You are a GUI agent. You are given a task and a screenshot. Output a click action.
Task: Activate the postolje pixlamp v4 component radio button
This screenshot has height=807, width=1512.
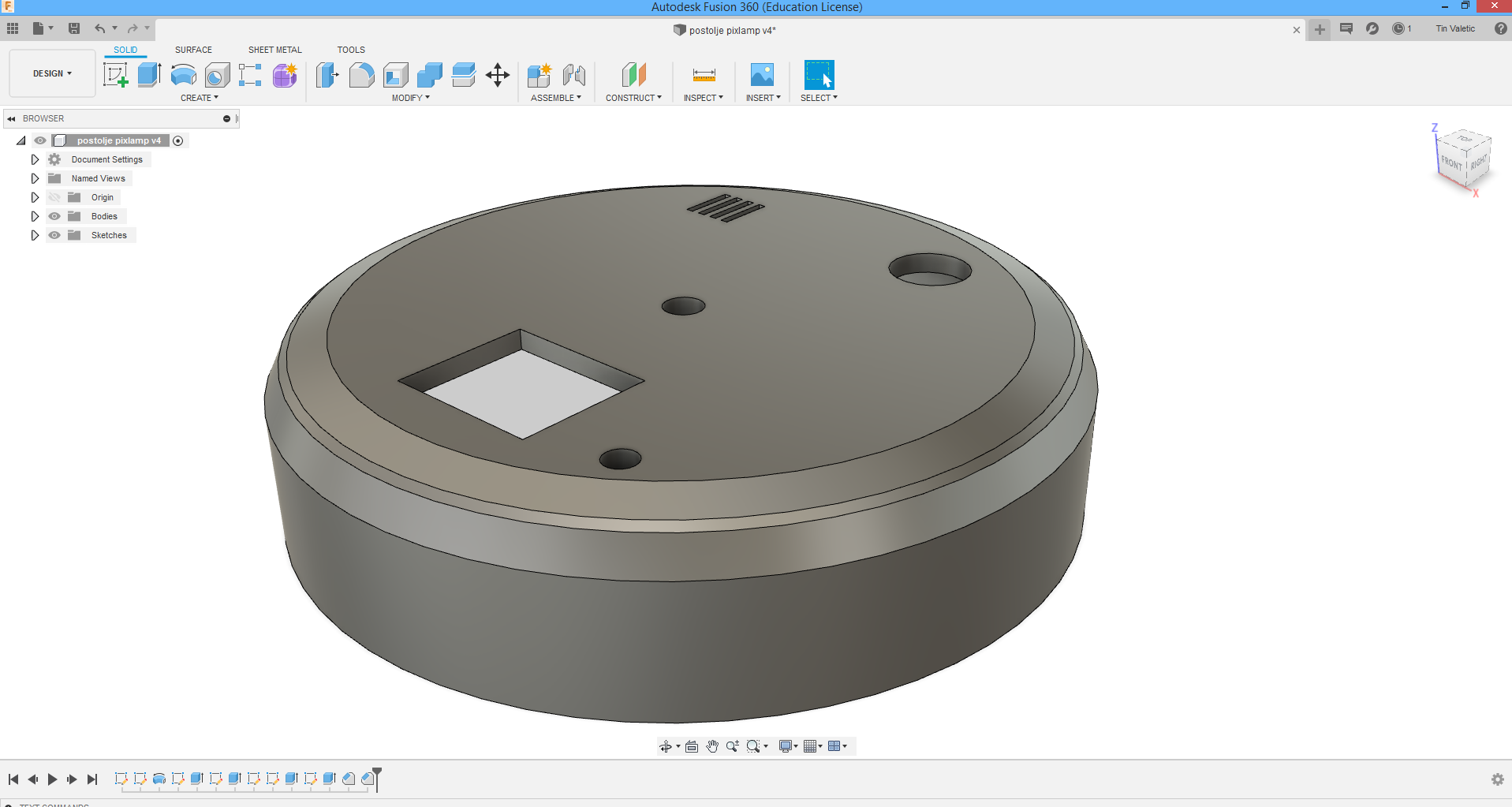pos(178,141)
